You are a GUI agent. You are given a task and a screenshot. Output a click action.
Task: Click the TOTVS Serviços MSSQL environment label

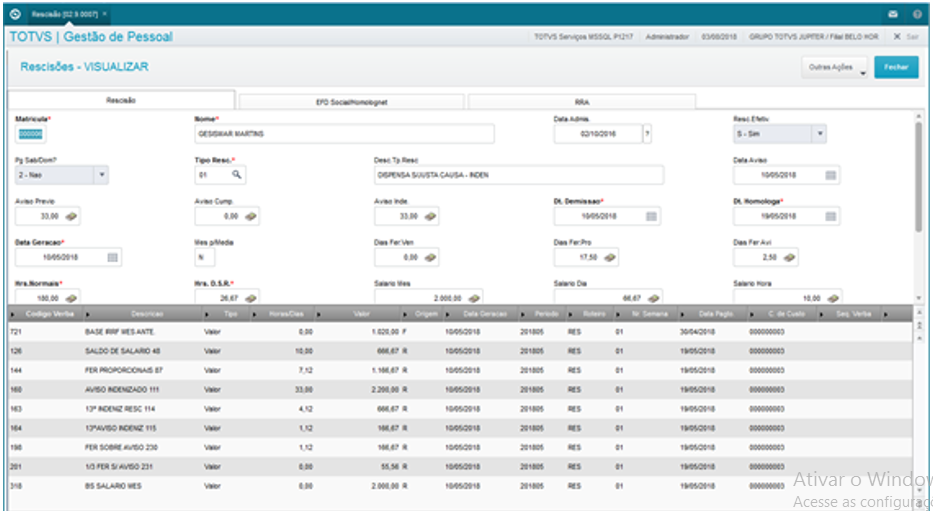pyautogui.click(x=583, y=37)
